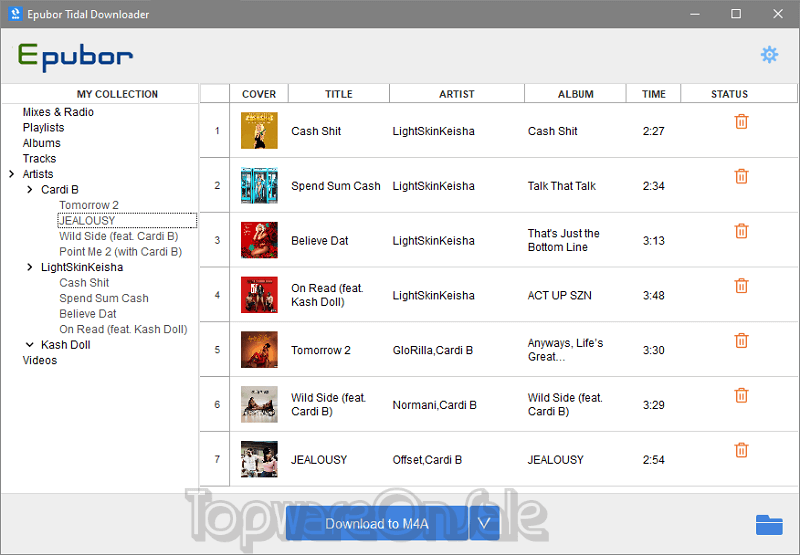Screen dimensions: 800x555
Task: Remove the Tomorrow 2 track via trash icon
Action: (741, 341)
